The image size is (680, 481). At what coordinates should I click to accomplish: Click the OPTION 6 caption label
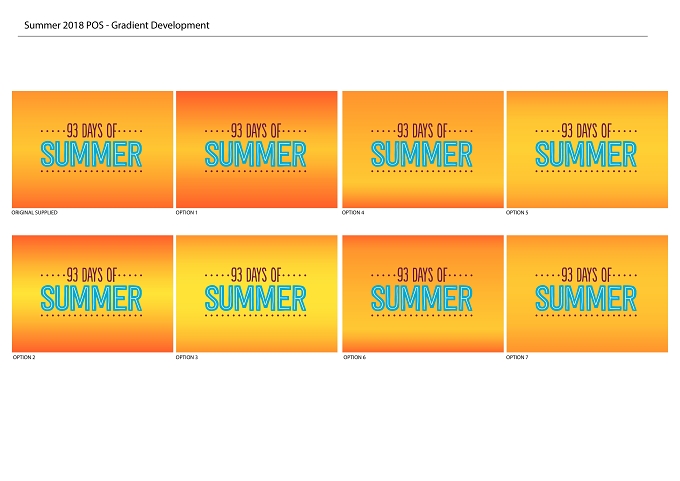[354, 357]
